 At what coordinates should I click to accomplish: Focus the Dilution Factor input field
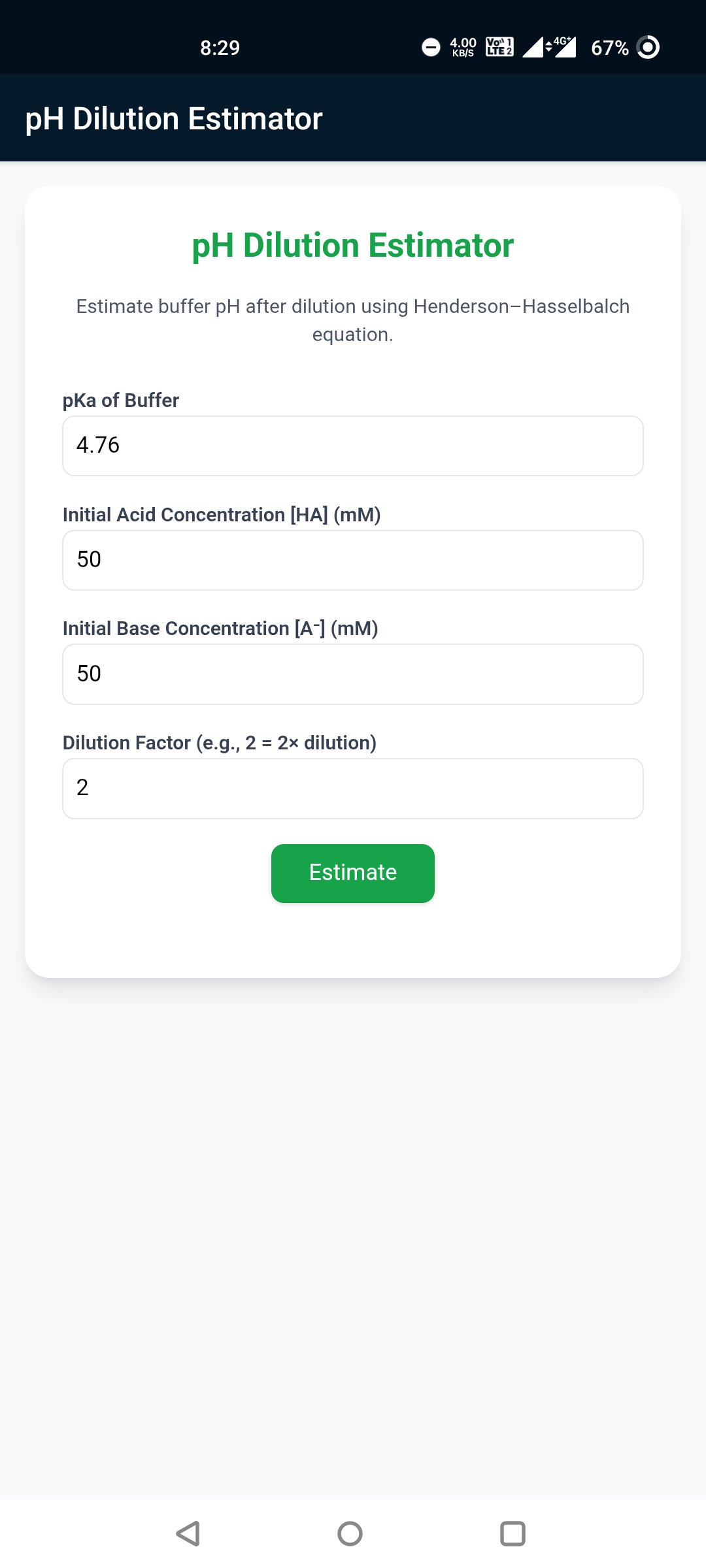pos(353,789)
